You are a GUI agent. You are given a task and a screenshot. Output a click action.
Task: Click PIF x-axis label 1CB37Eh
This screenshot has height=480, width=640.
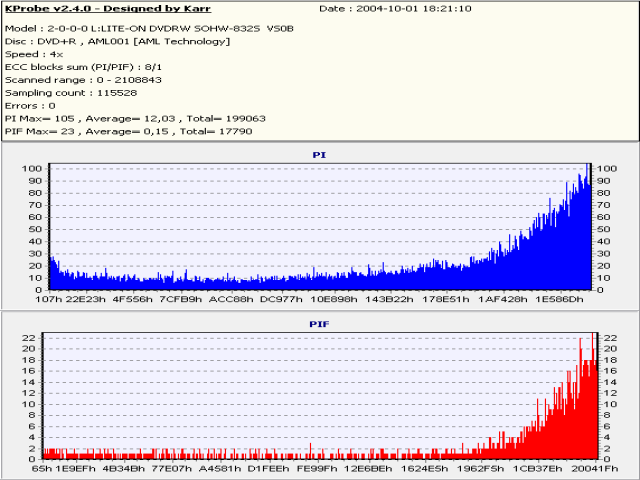point(537,469)
